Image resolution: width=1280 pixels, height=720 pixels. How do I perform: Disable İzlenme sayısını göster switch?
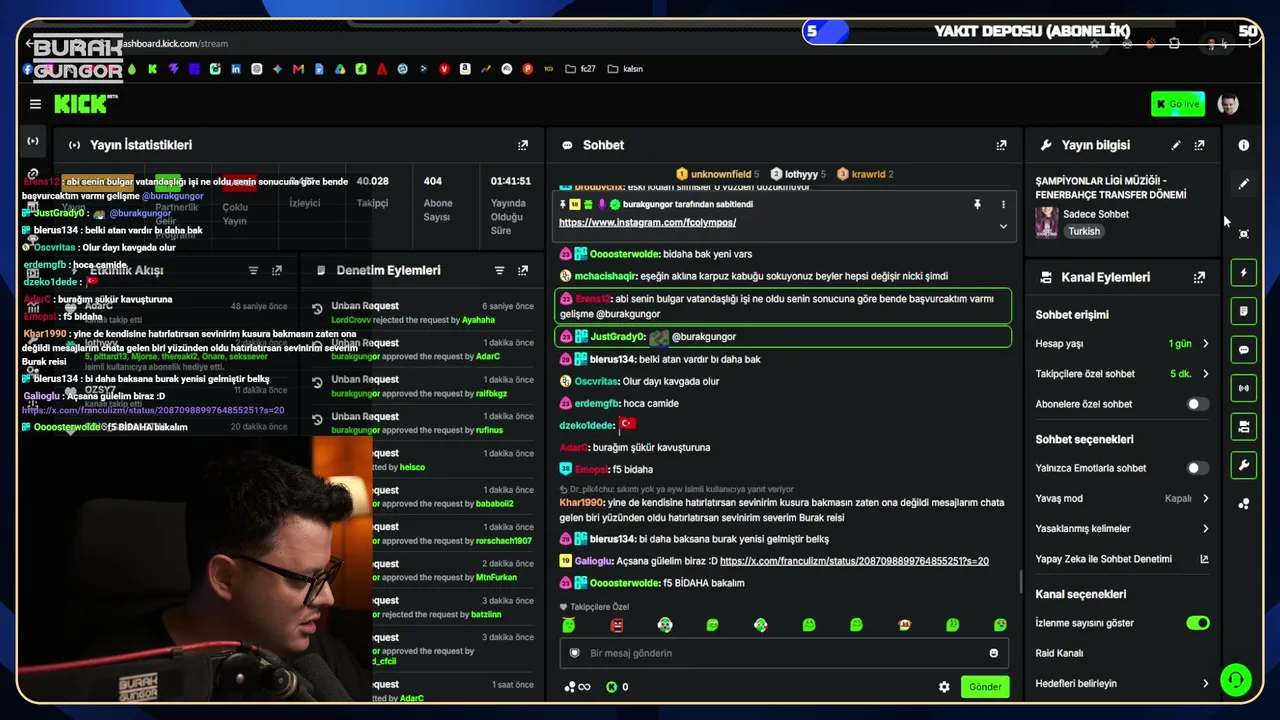[1197, 623]
